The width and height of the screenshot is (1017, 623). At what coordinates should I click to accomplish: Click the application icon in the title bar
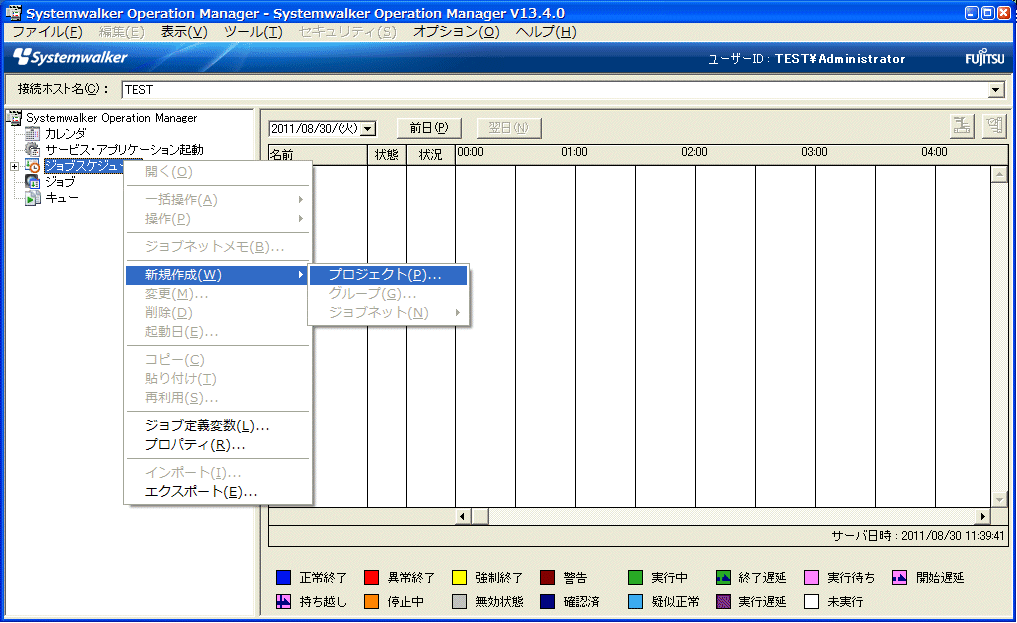click(x=12, y=12)
